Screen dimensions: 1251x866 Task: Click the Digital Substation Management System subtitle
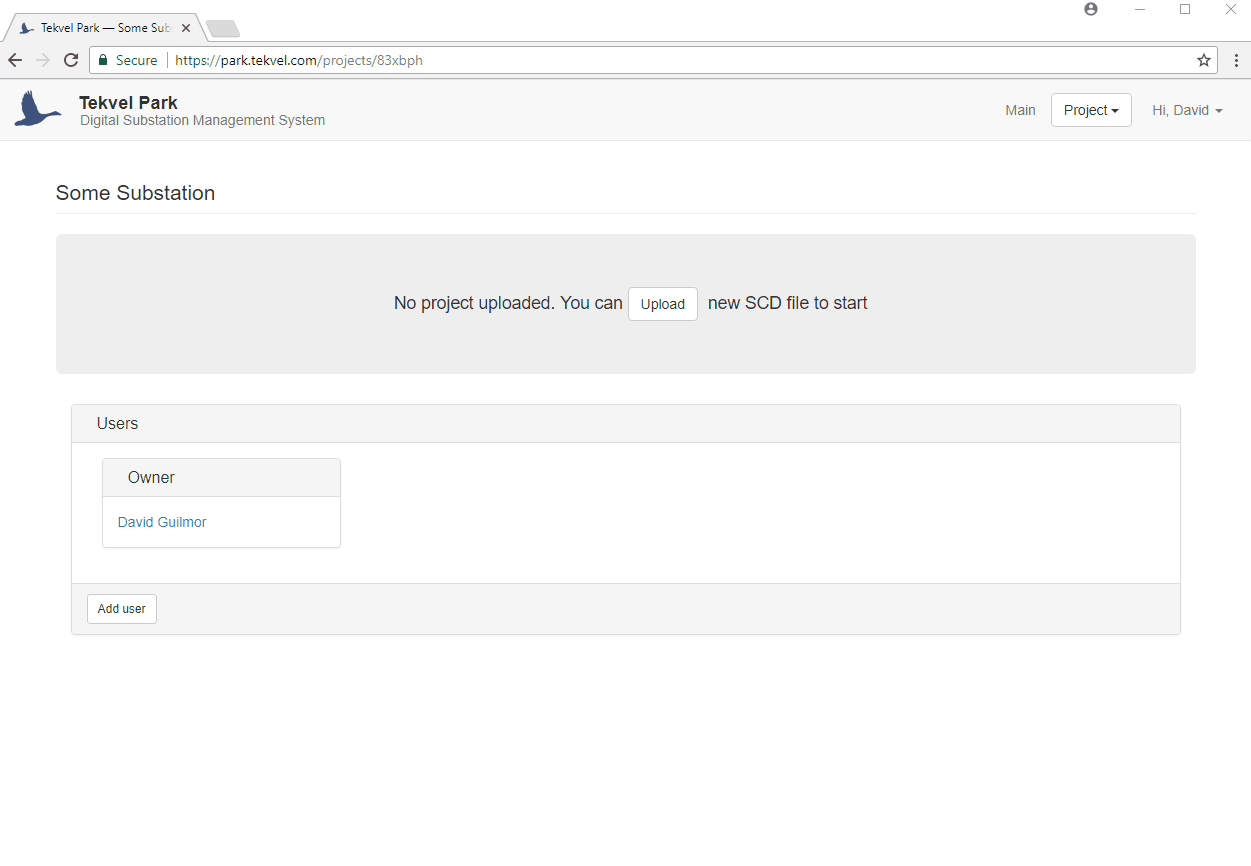pos(202,120)
